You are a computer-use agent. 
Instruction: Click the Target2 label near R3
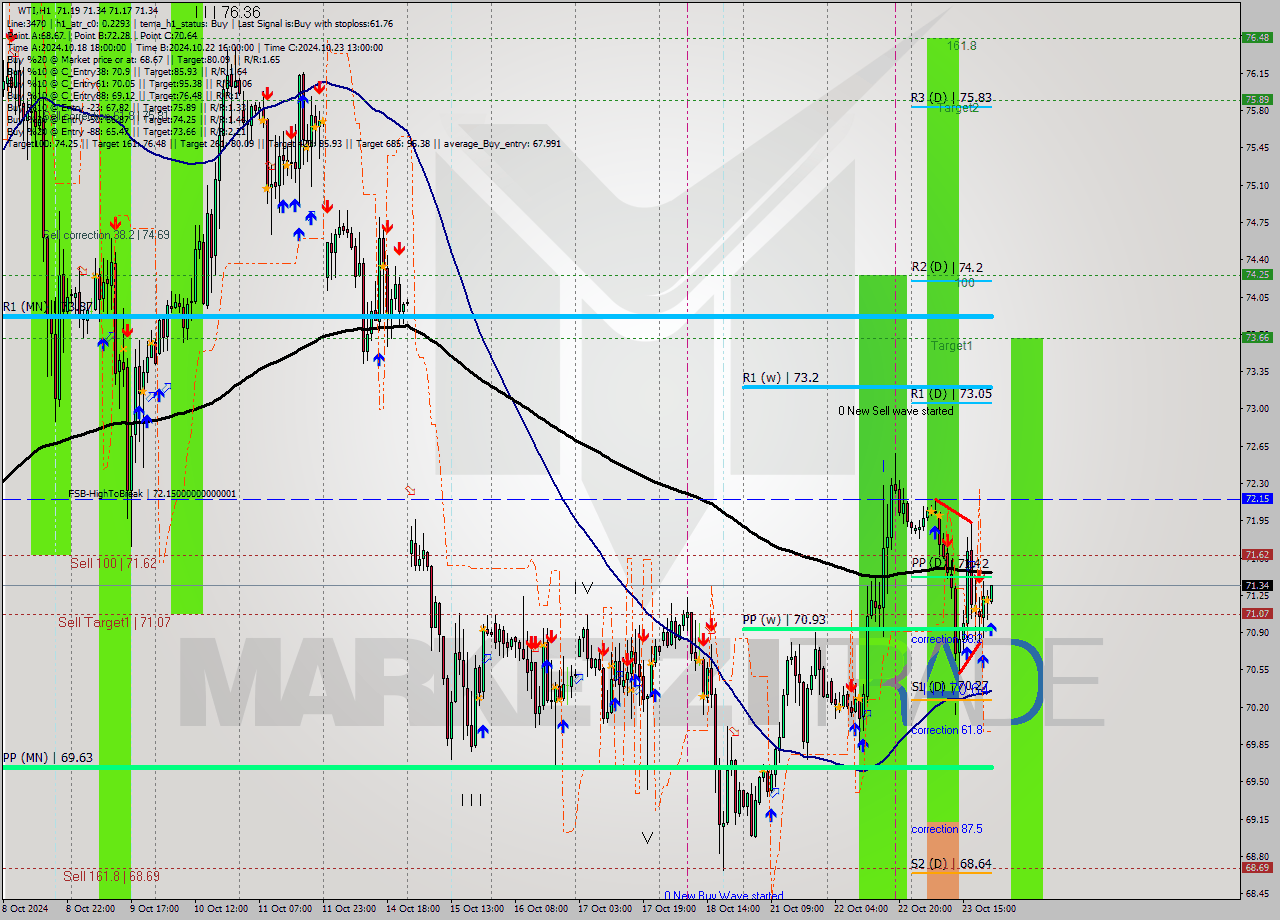(x=958, y=108)
